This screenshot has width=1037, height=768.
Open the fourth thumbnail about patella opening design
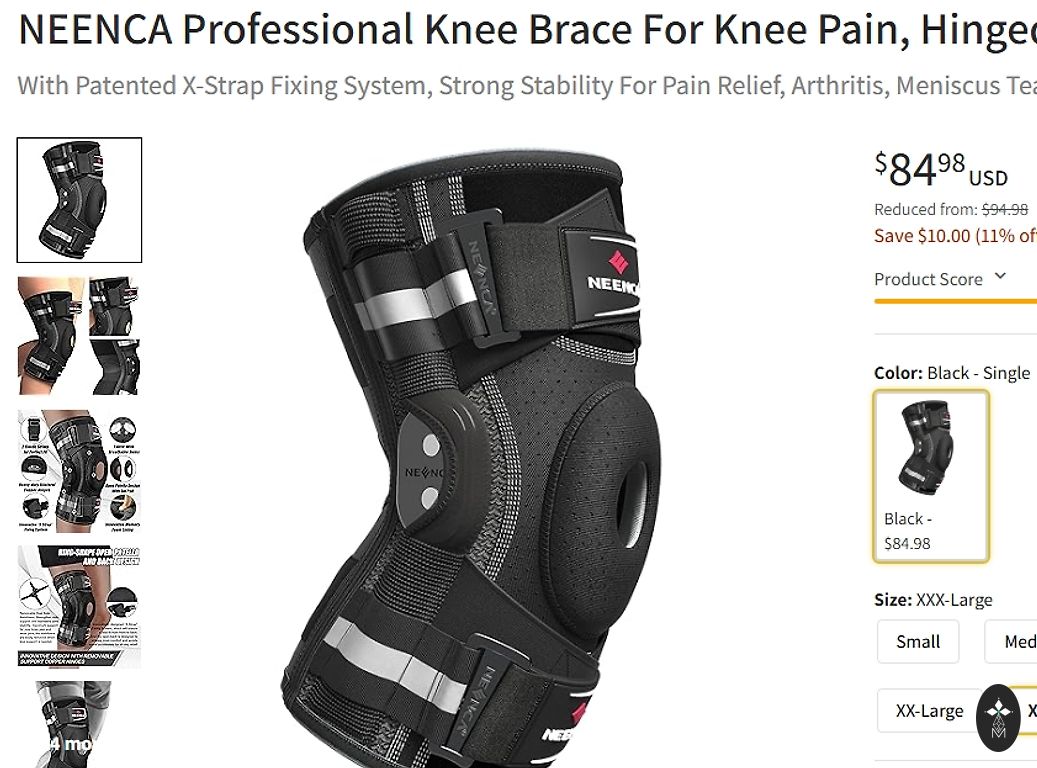point(79,606)
